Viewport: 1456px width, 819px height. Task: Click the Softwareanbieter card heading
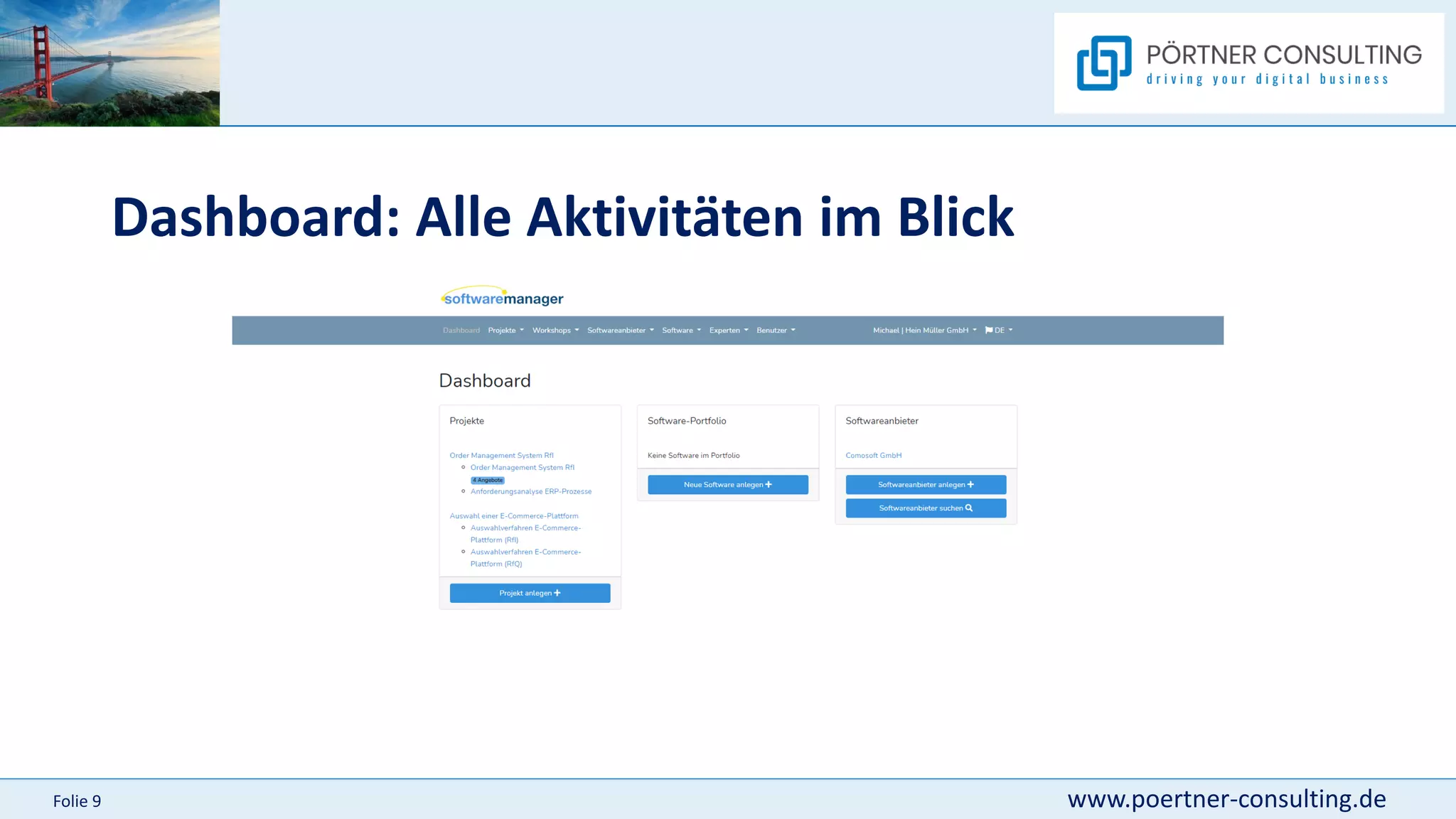(x=882, y=421)
